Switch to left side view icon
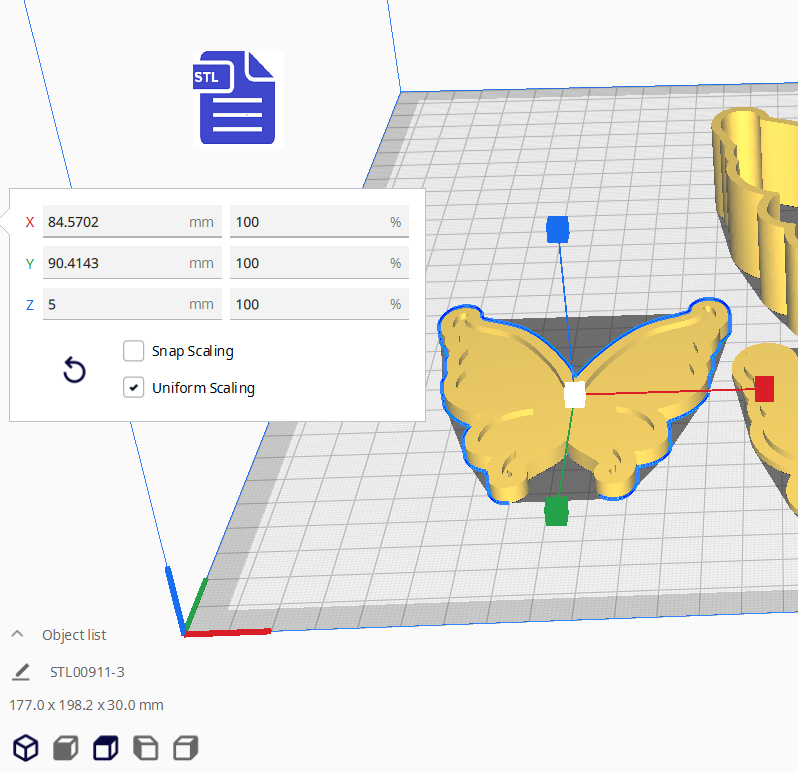Image resolution: width=798 pixels, height=772 pixels. coord(145,747)
